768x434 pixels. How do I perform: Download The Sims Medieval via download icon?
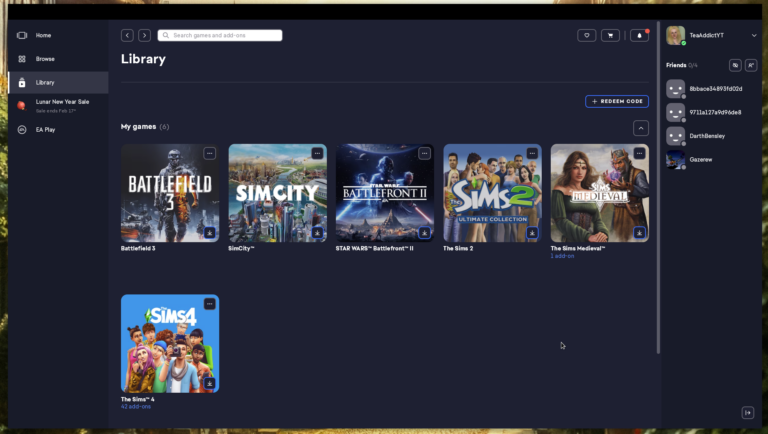coord(640,233)
